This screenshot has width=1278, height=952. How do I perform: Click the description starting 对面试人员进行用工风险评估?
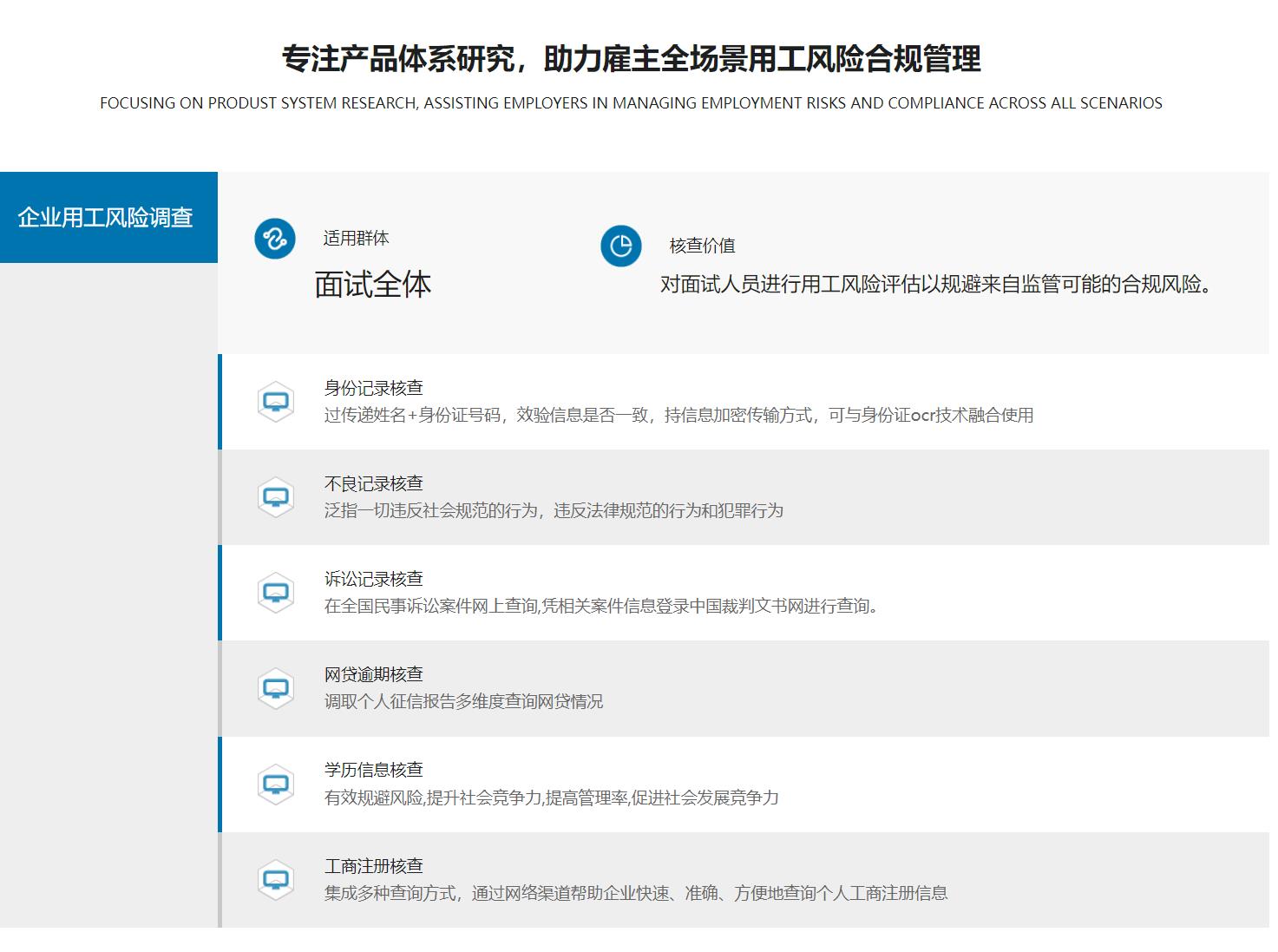pos(937,284)
